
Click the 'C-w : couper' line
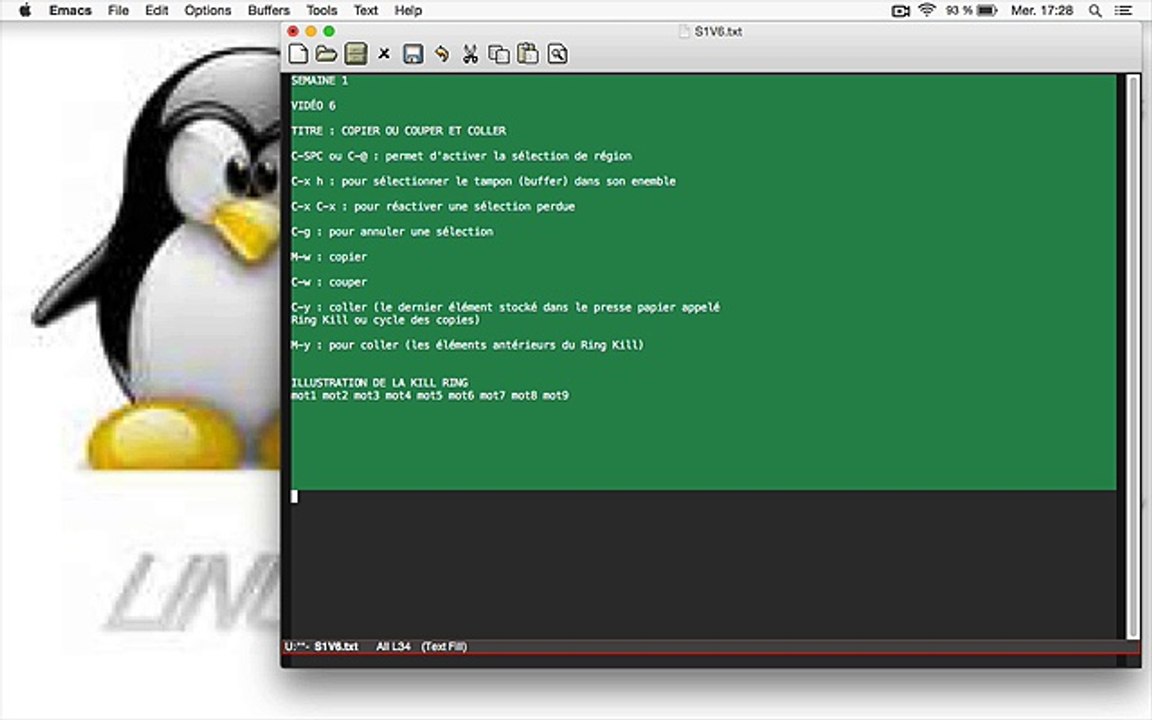tap(329, 282)
